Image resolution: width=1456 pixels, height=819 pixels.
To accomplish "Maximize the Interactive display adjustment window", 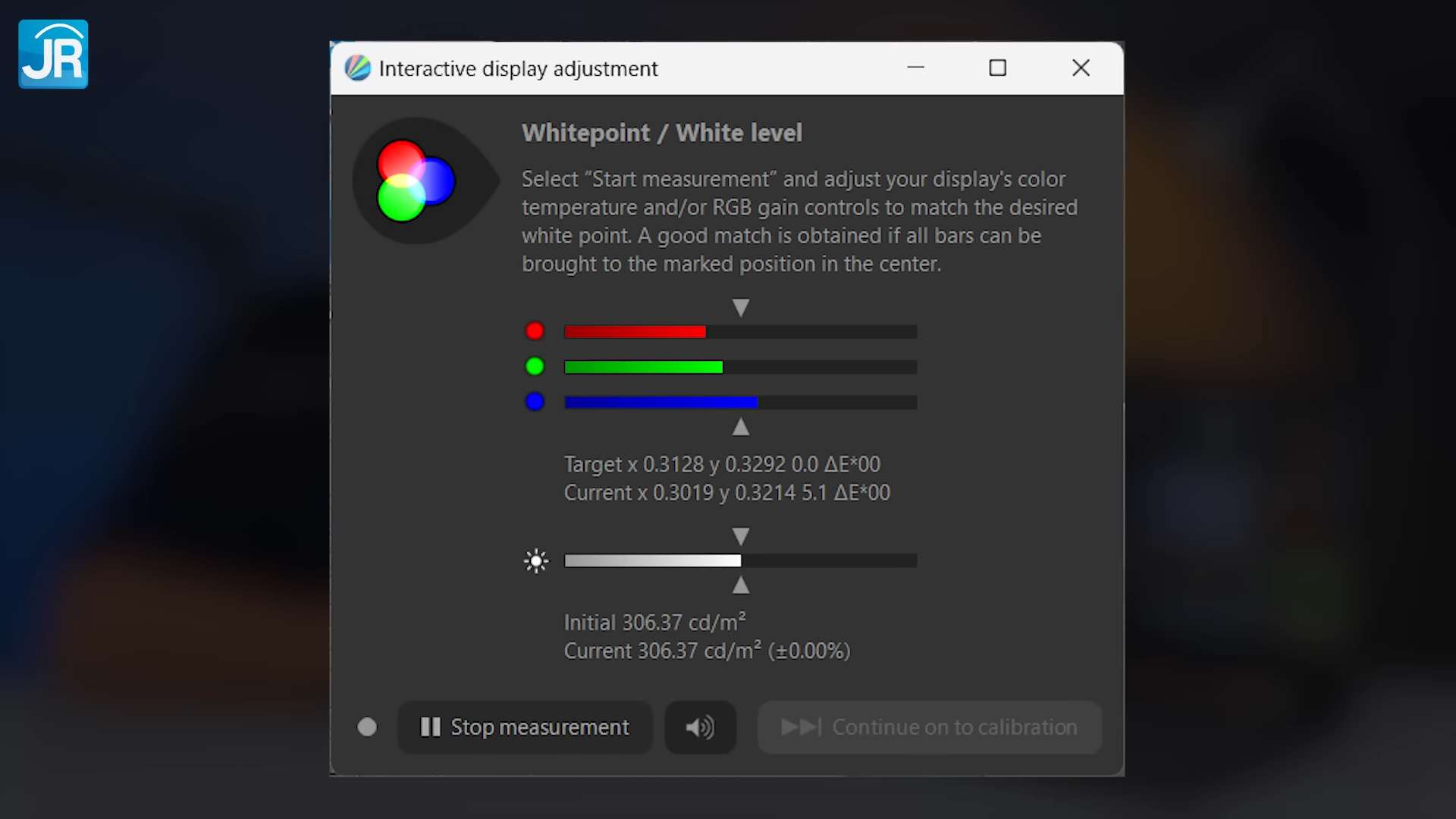I will (x=998, y=68).
